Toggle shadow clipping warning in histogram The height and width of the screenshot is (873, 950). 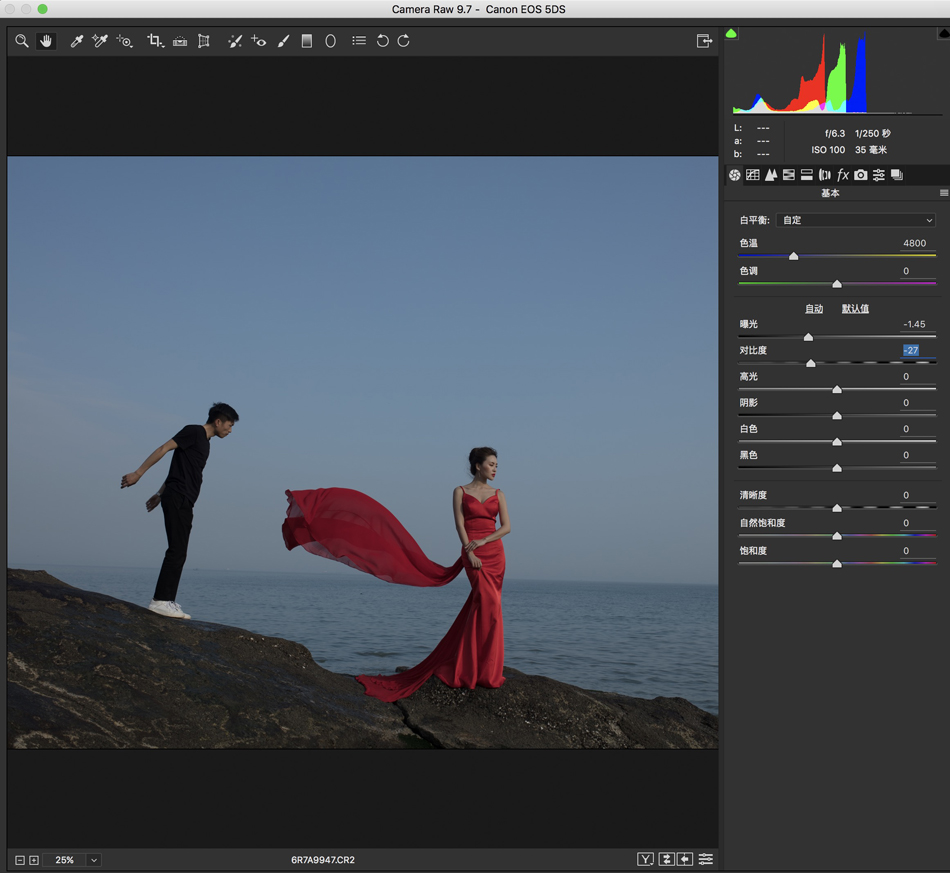(x=731, y=33)
